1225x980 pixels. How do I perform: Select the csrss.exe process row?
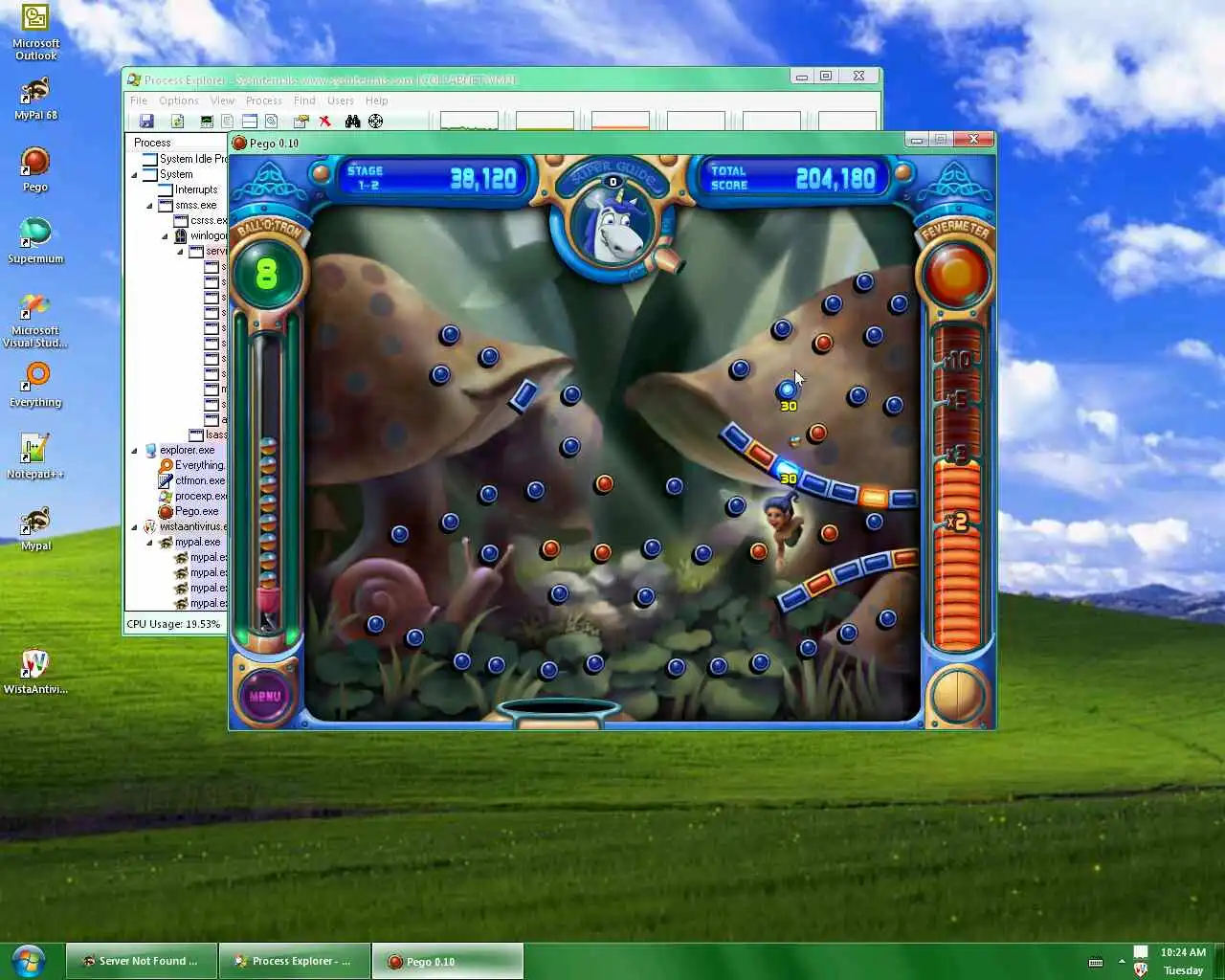click(199, 220)
